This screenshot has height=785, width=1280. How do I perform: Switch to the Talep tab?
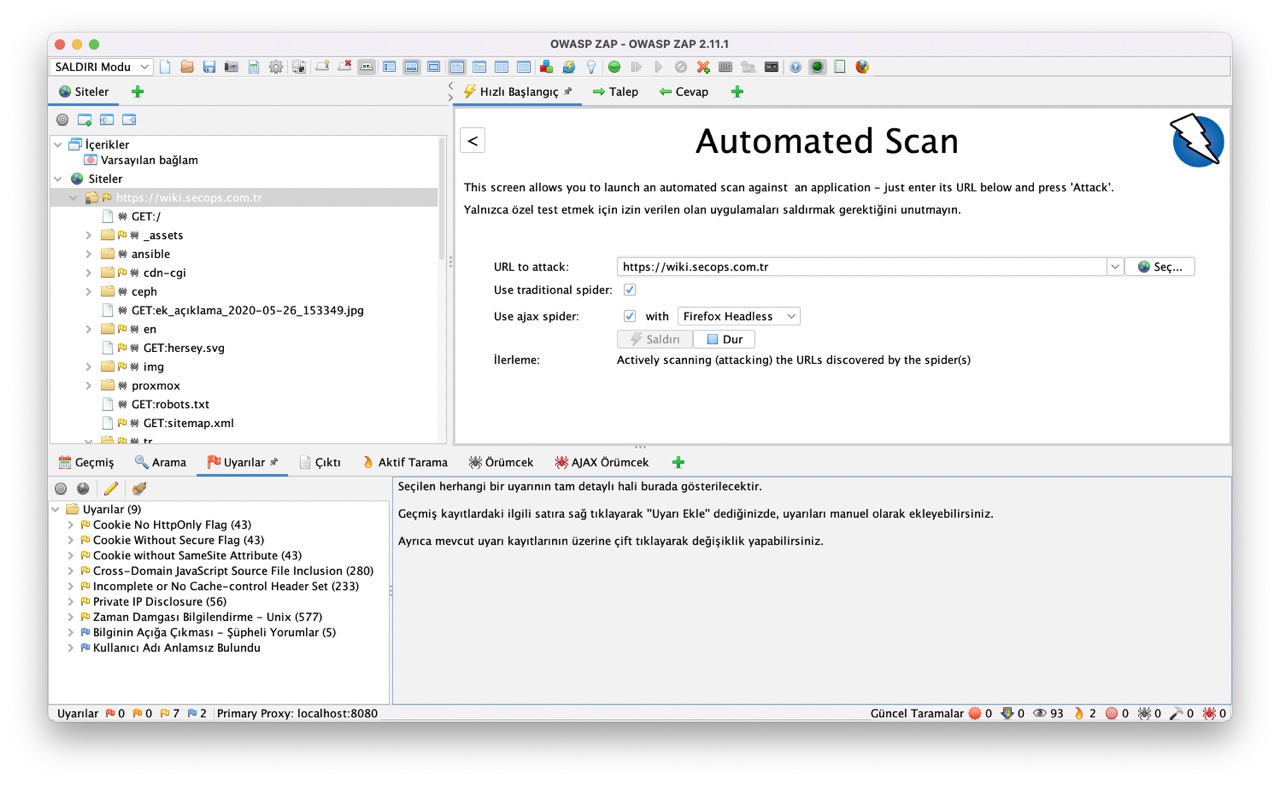tap(615, 92)
